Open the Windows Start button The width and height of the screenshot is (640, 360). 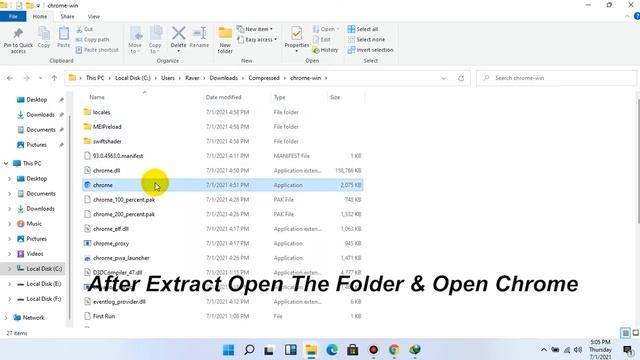coord(229,350)
